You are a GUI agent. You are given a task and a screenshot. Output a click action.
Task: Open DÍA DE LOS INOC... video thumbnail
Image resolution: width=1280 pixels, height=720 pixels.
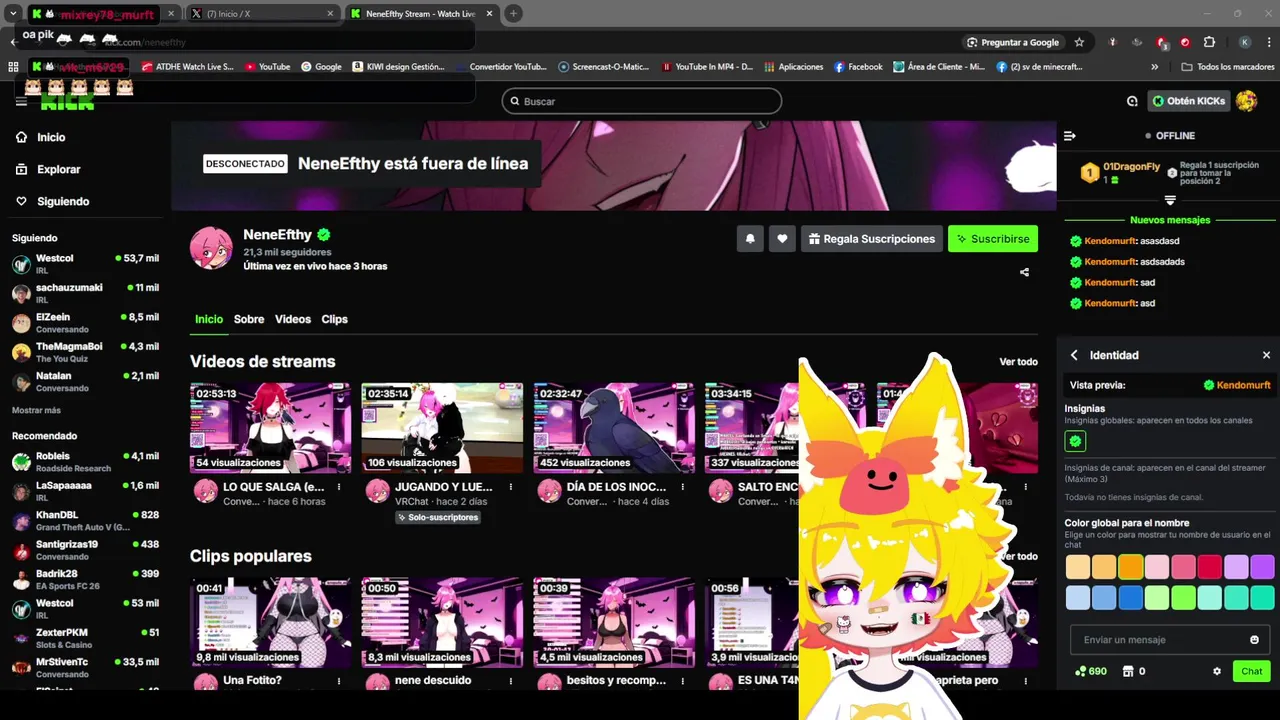[x=614, y=427]
